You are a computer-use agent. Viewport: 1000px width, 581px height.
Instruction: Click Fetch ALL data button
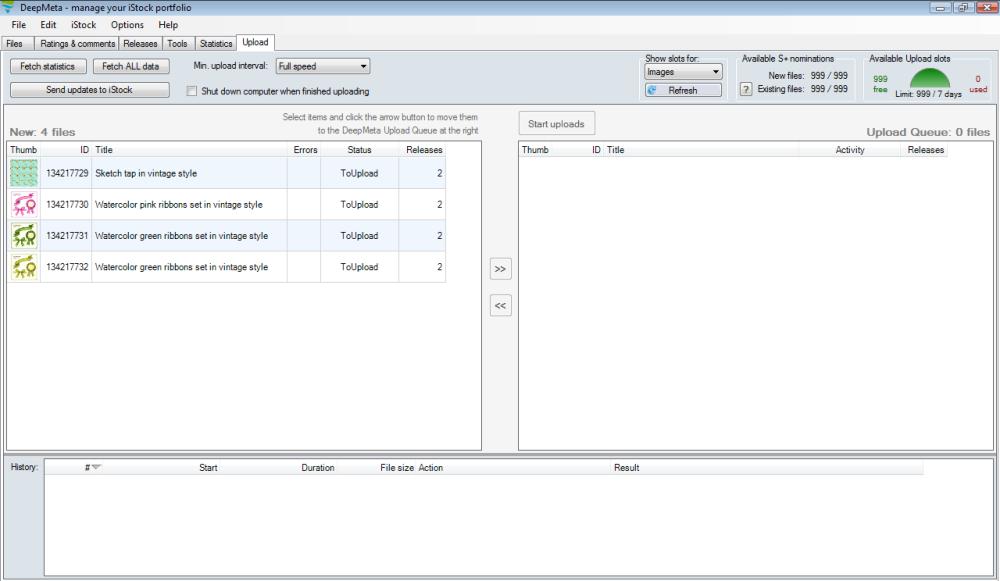coord(131,66)
